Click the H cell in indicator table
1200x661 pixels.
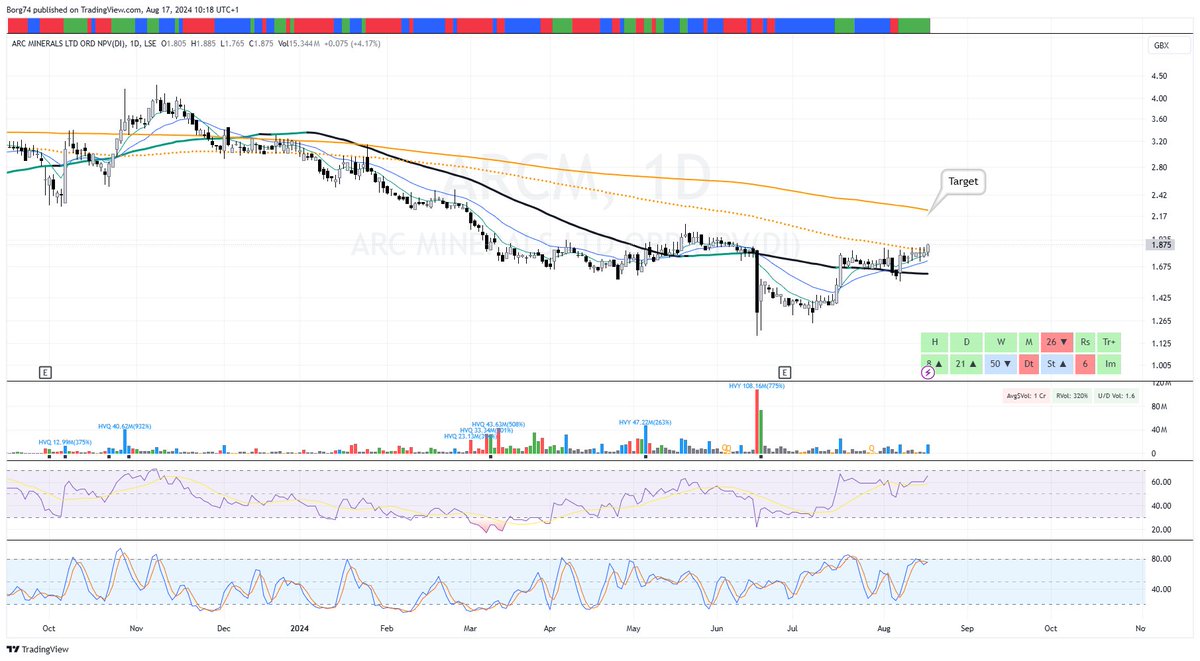point(935,342)
